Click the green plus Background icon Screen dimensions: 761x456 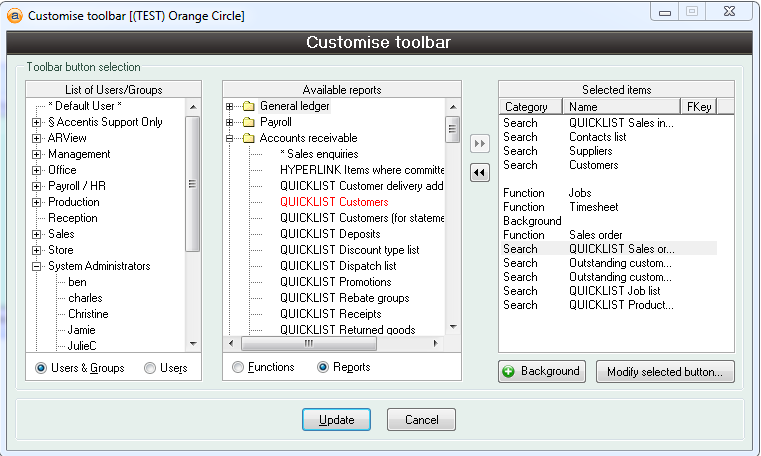[x=509, y=371]
